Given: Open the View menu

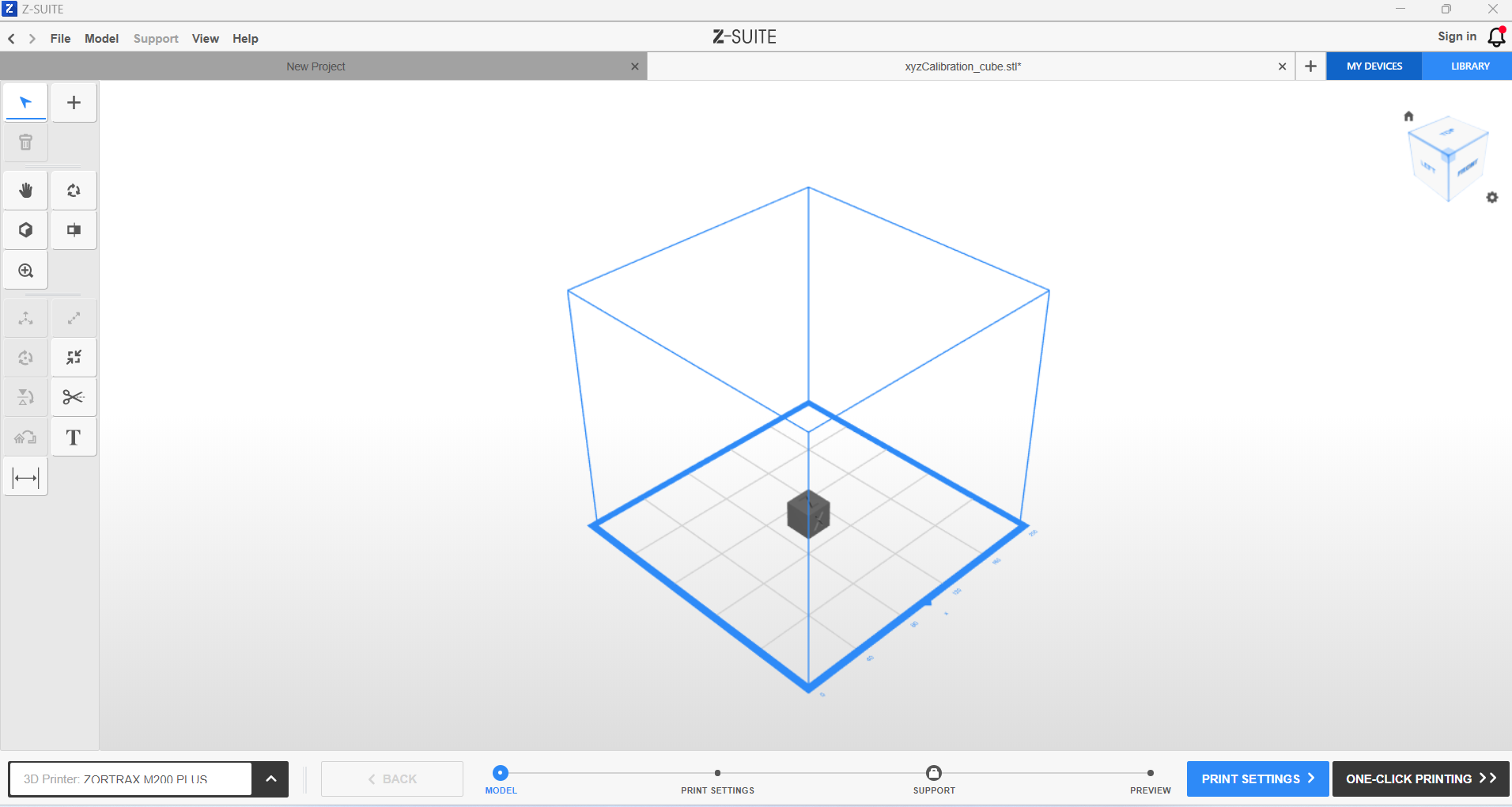Looking at the screenshot, I should (x=206, y=39).
